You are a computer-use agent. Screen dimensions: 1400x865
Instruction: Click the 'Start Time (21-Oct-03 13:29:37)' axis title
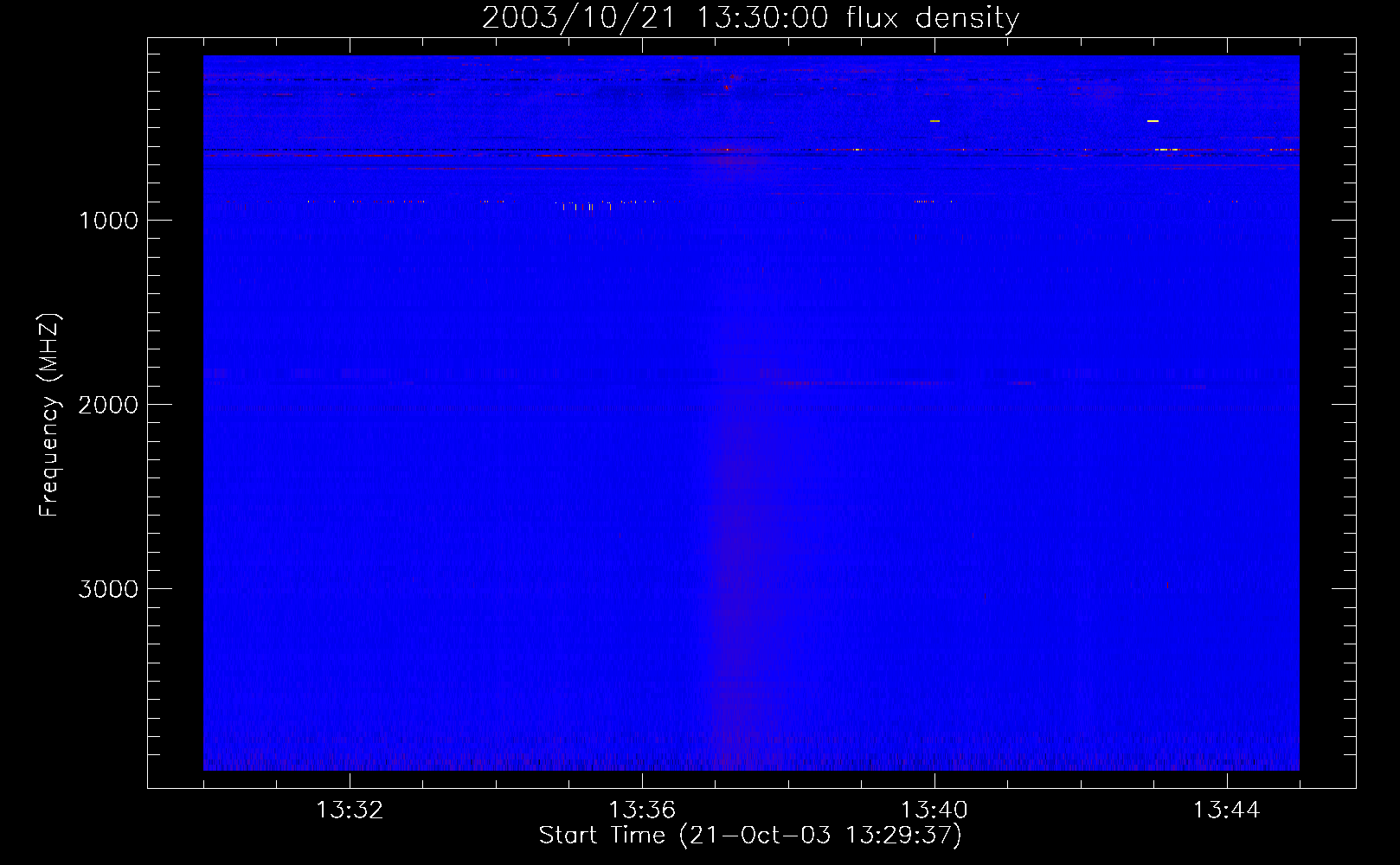point(750,836)
